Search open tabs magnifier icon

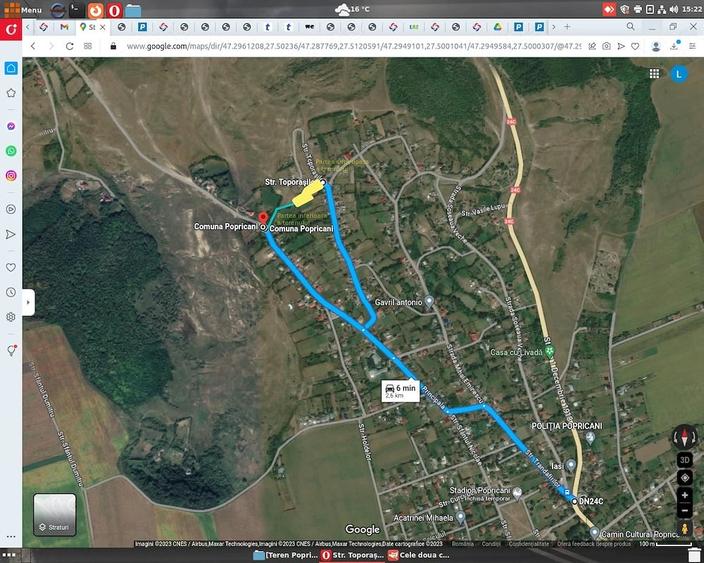click(x=630, y=27)
